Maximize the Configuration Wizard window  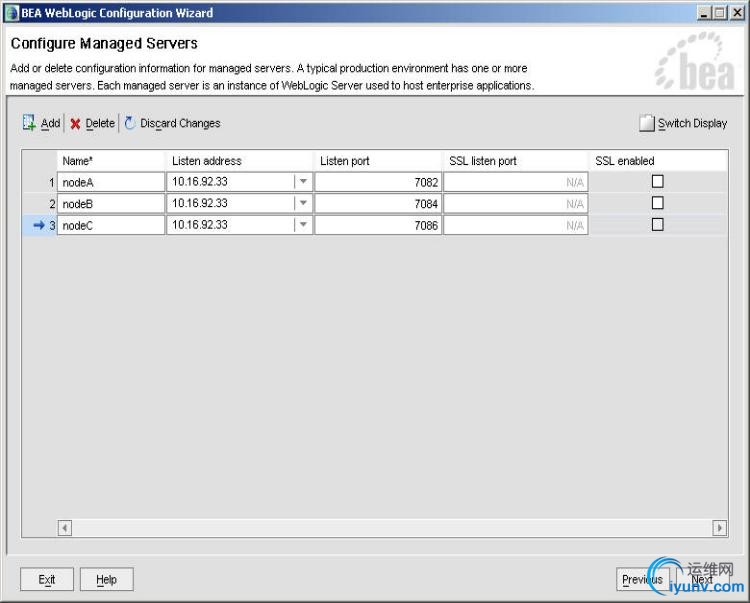[720, 13]
